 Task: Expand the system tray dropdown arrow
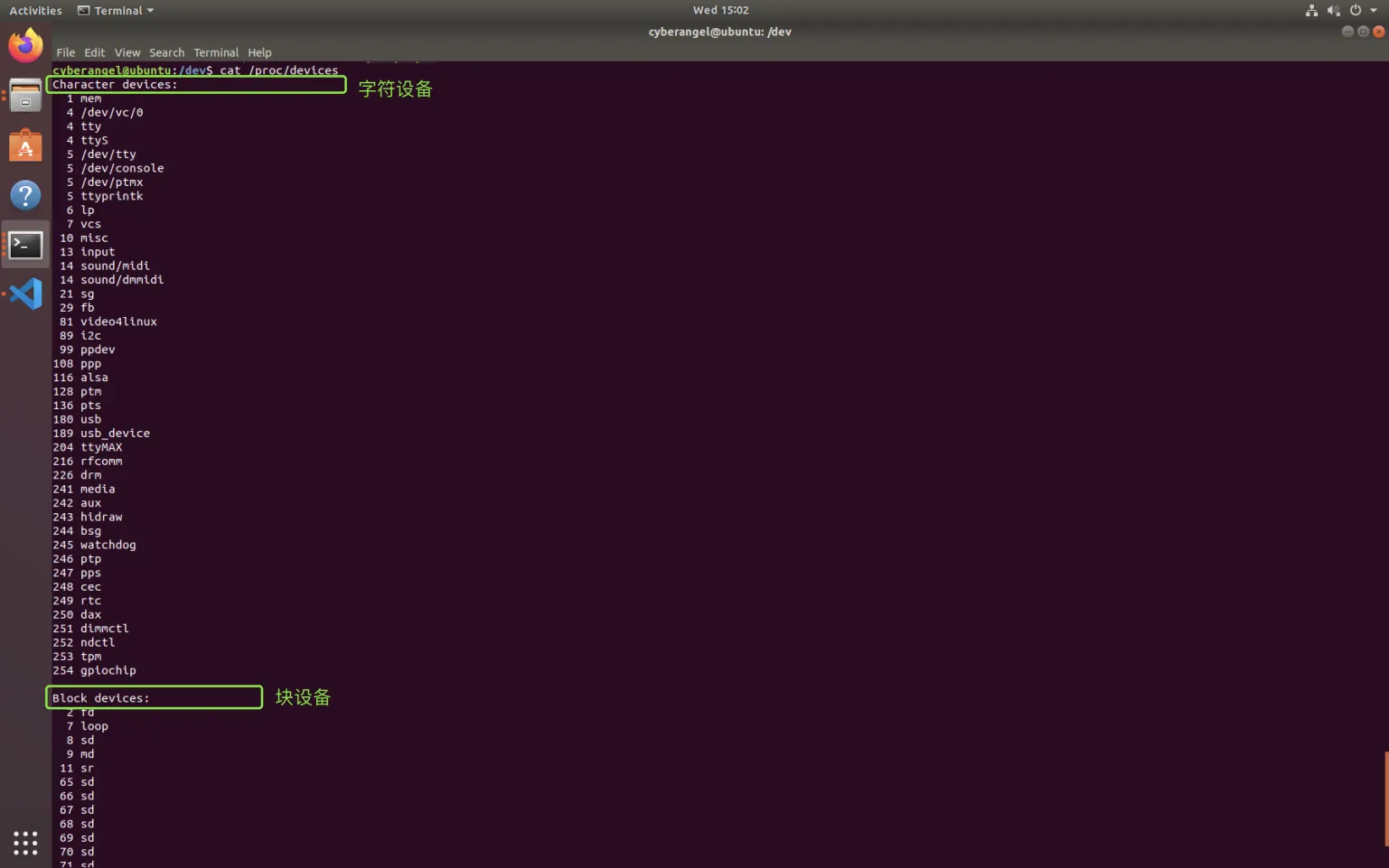[1374, 11]
